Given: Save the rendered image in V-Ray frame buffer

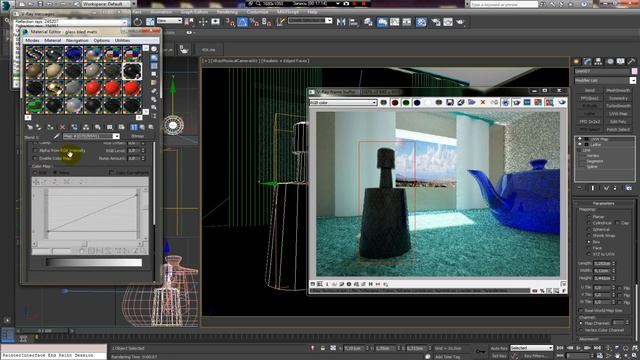Looking at the screenshot, I should tap(449, 102).
